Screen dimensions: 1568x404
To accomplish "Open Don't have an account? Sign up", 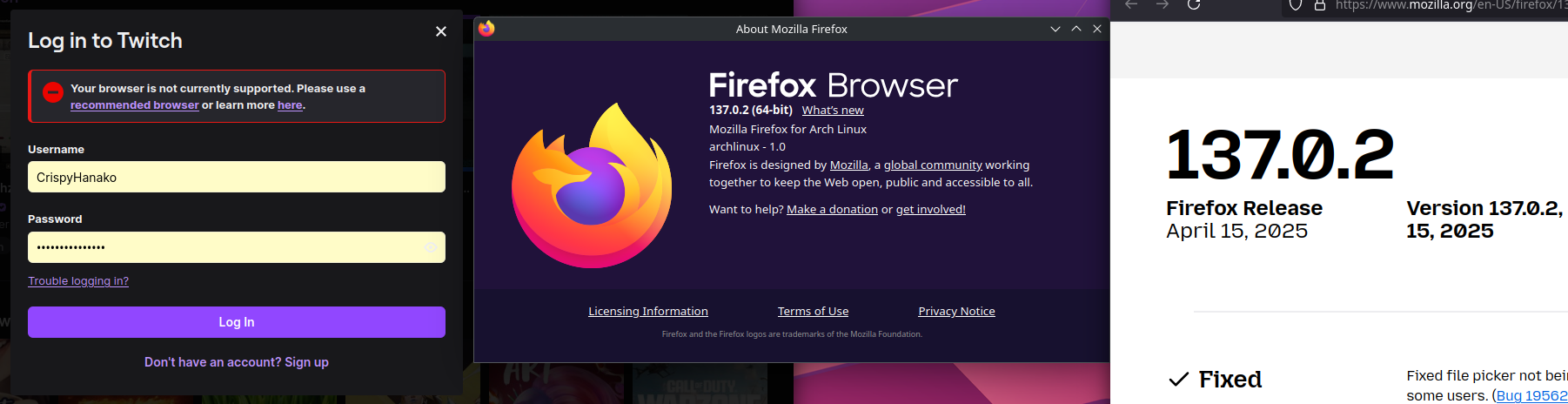I will 237,362.
